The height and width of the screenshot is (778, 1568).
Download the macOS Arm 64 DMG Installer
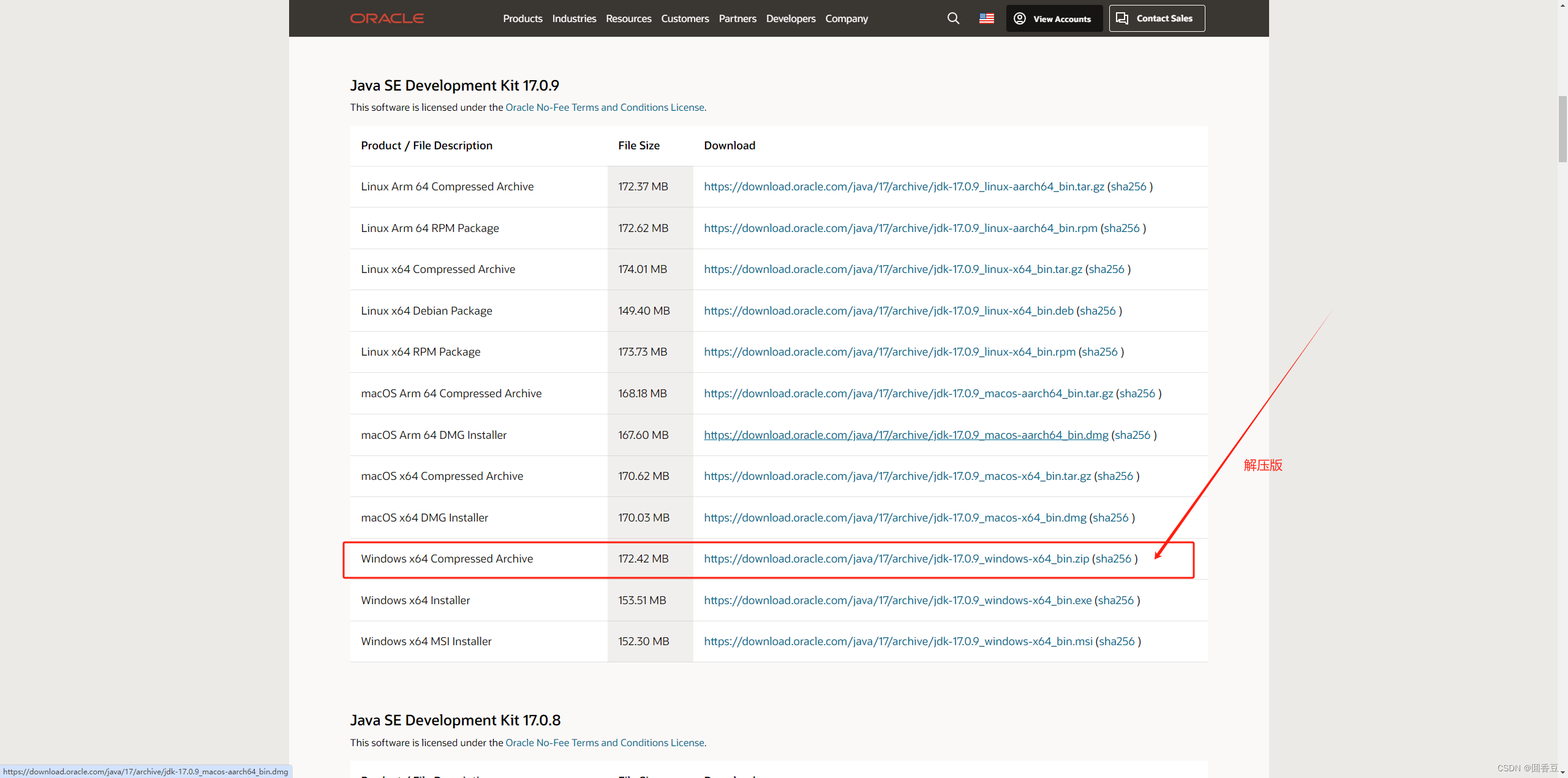905,435
